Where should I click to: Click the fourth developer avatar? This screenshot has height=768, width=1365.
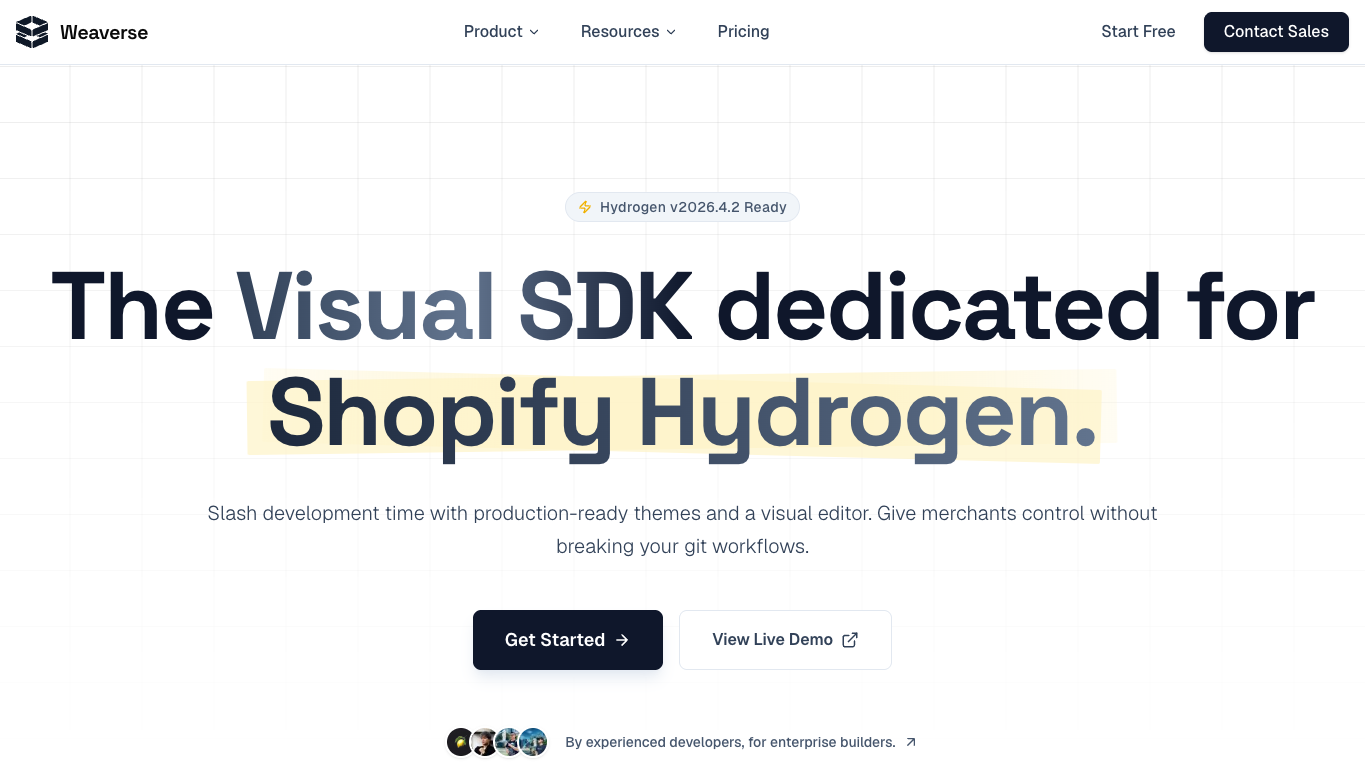point(534,742)
